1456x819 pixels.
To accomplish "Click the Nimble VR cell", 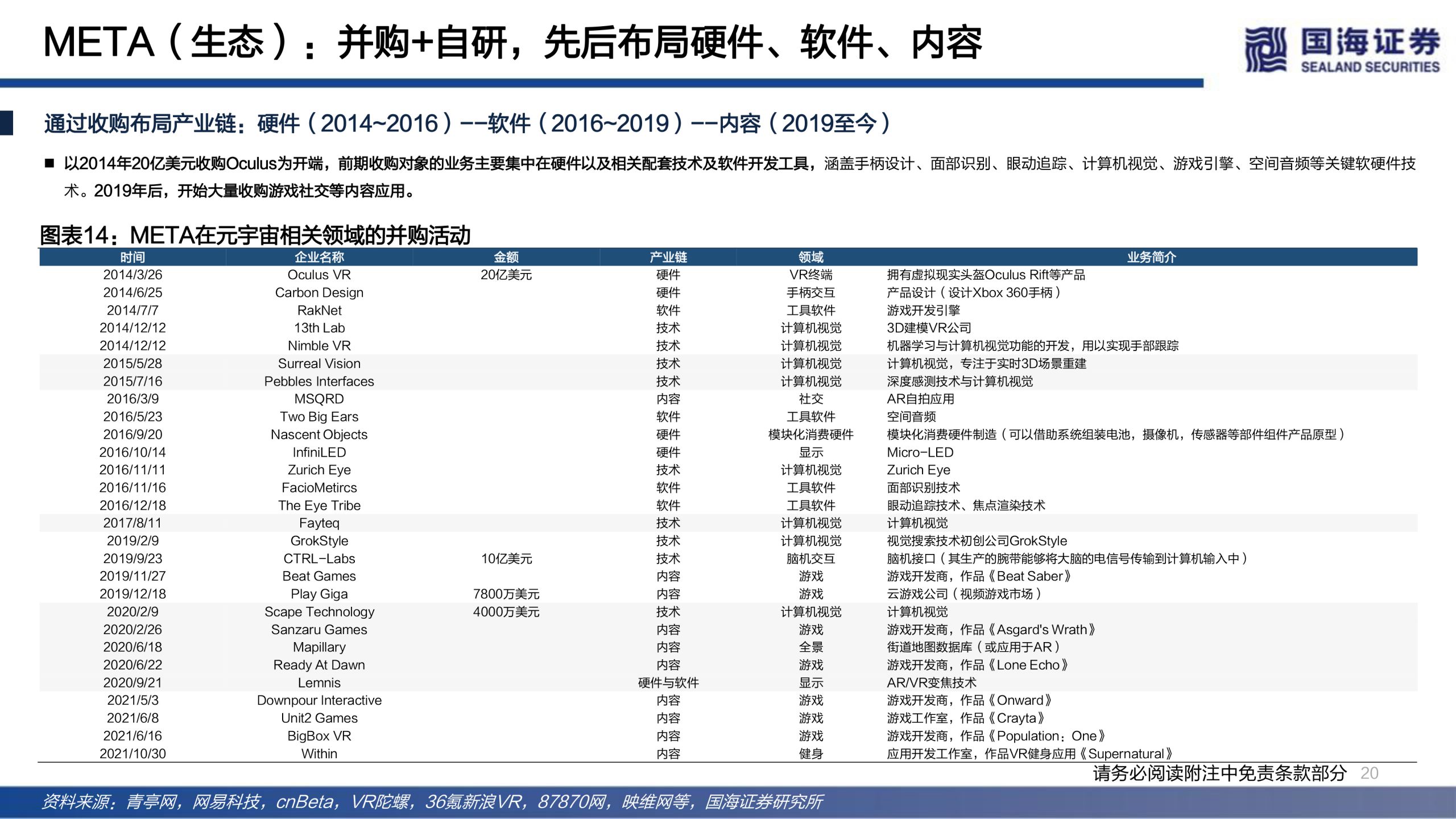I will click(x=319, y=345).
